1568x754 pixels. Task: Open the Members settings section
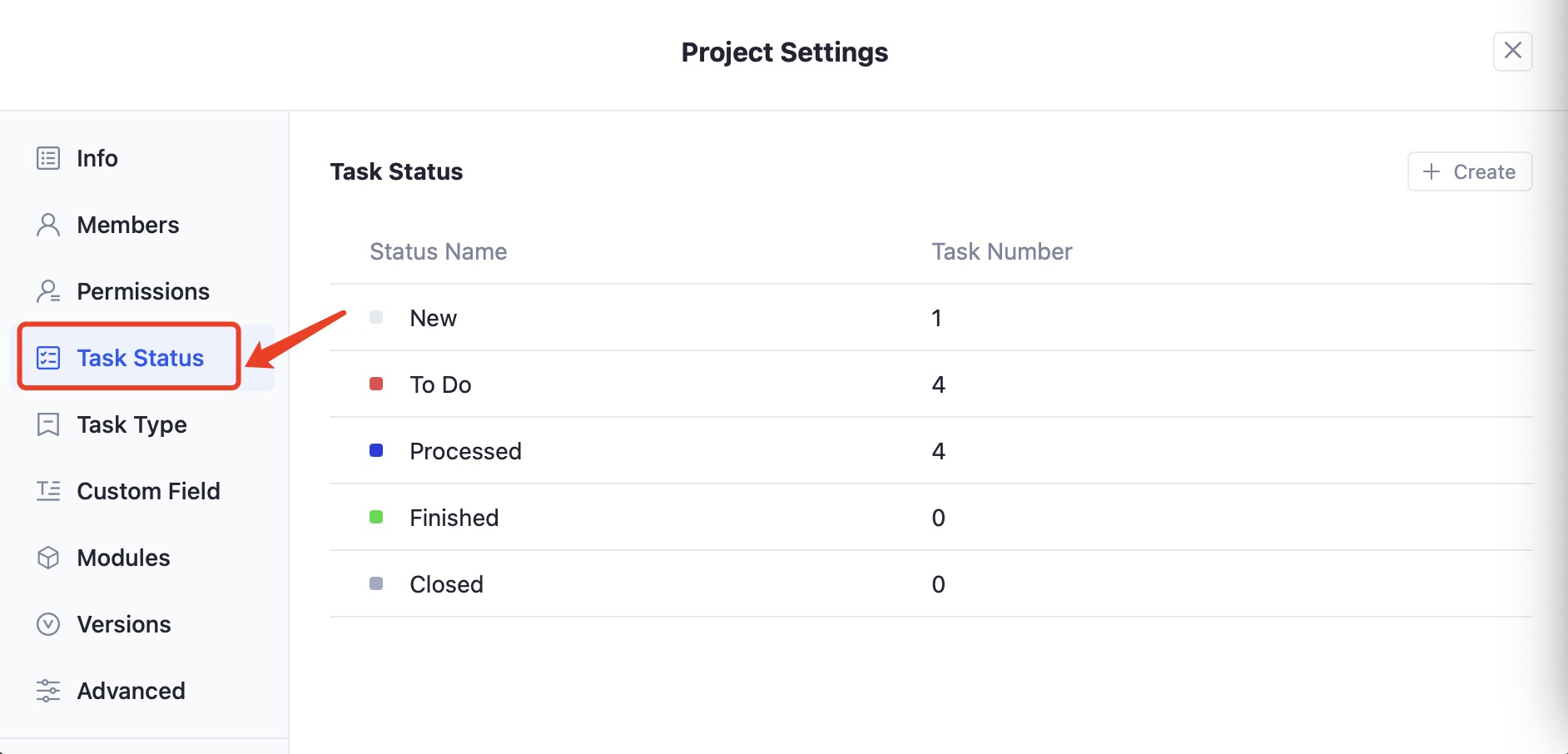click(x=127, y=224)
